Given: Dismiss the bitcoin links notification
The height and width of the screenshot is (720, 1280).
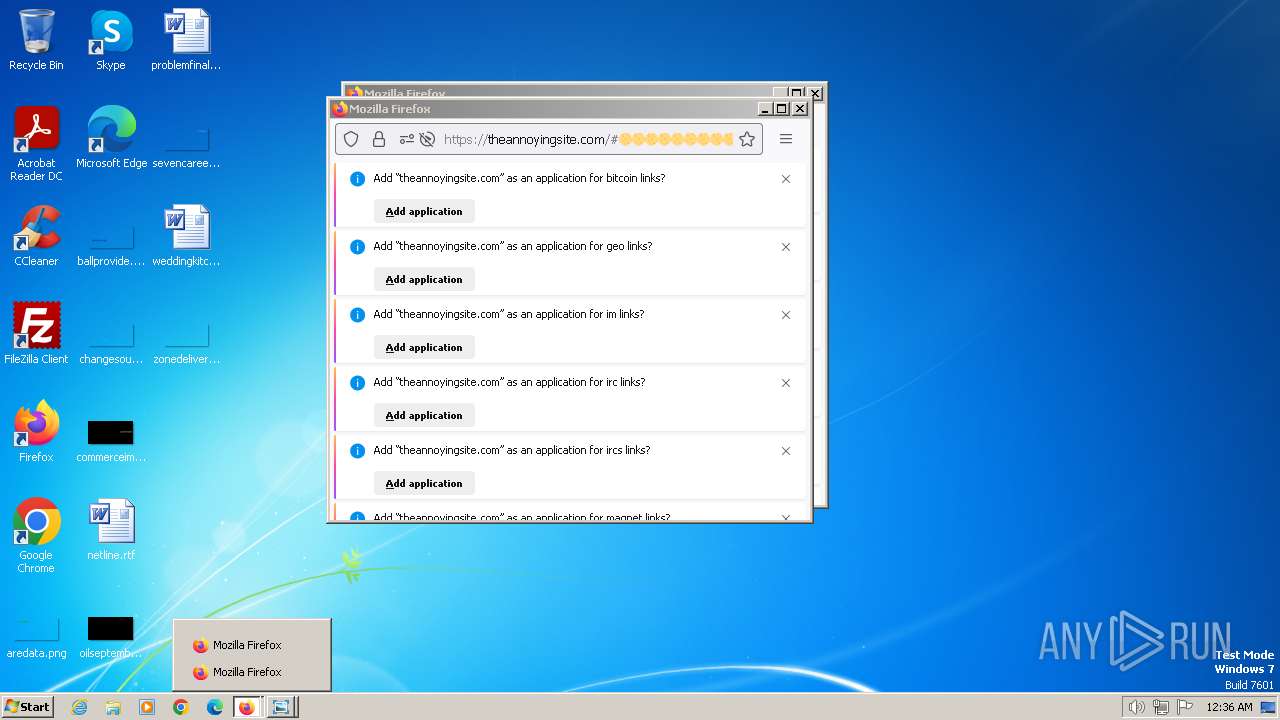Looking at the screenshot, I should [x=786, y=179].
